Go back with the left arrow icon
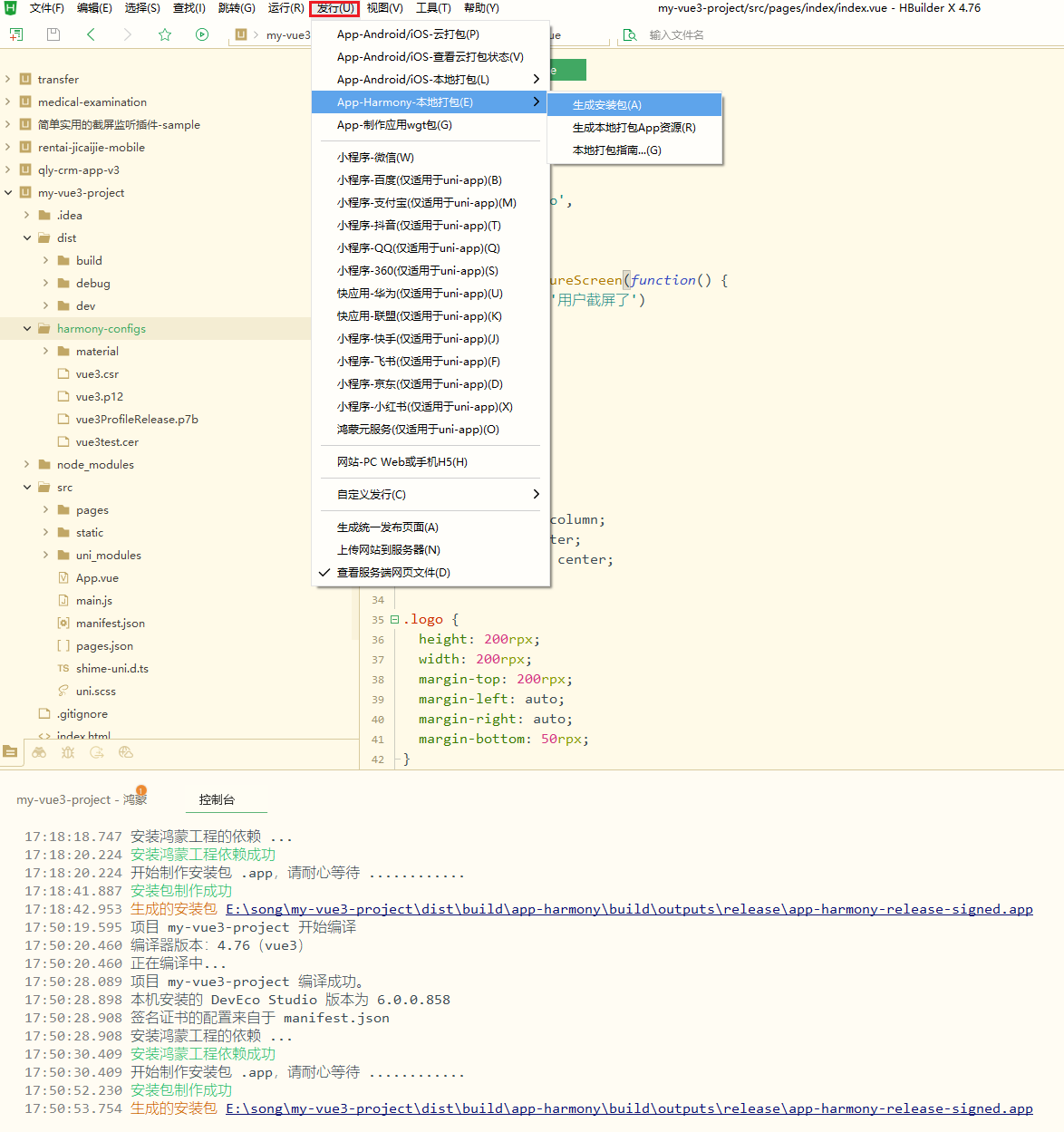Screen dimensions: 1064x1132 click(x=91, y=34)
